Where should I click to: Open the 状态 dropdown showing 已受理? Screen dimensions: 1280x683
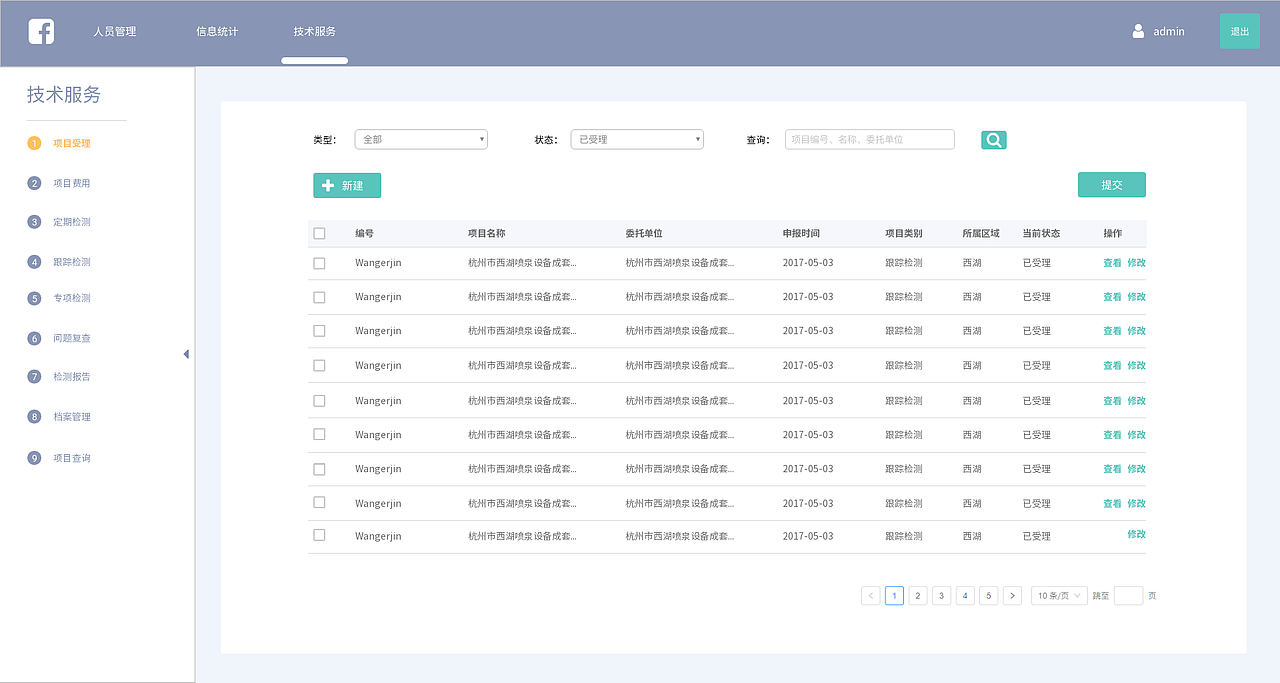[636, 139]
